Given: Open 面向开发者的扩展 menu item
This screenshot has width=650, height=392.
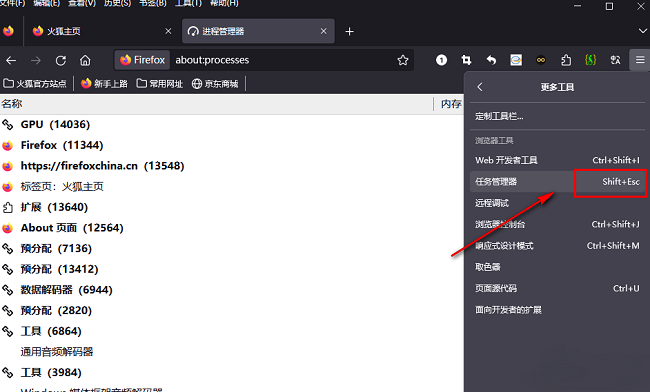Looking at the screenshot, I should click(557, 310).
